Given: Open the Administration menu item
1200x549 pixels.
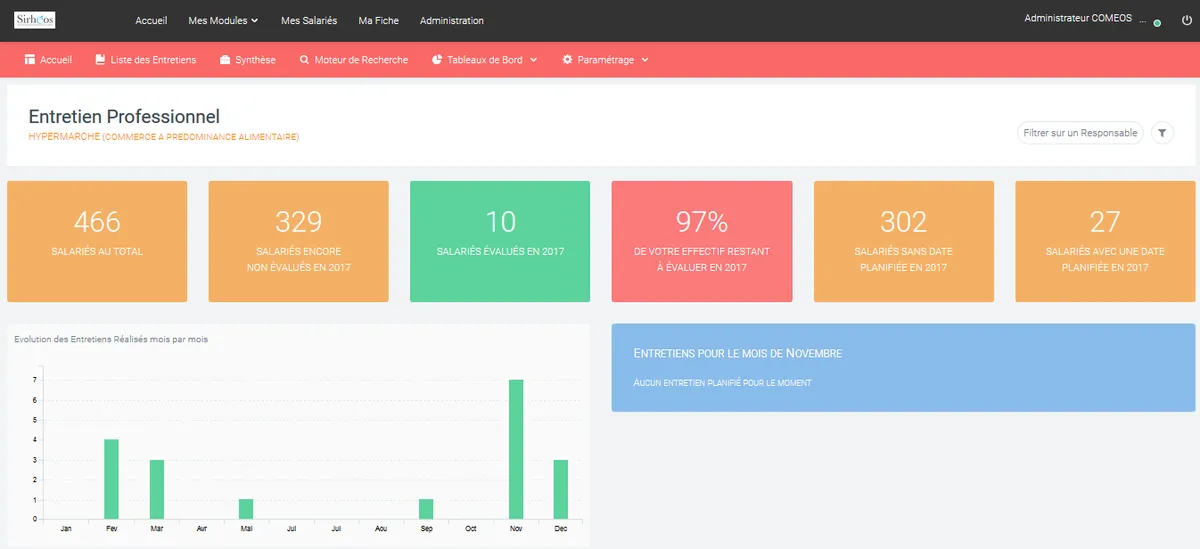Looking at the screenshot, I should 451,20.
